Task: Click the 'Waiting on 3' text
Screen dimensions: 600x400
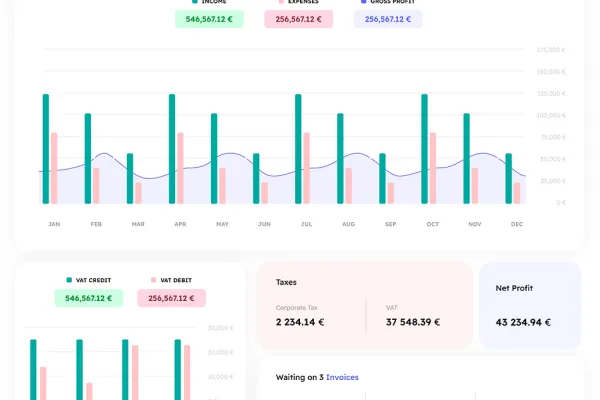Action: coord(300,377)
